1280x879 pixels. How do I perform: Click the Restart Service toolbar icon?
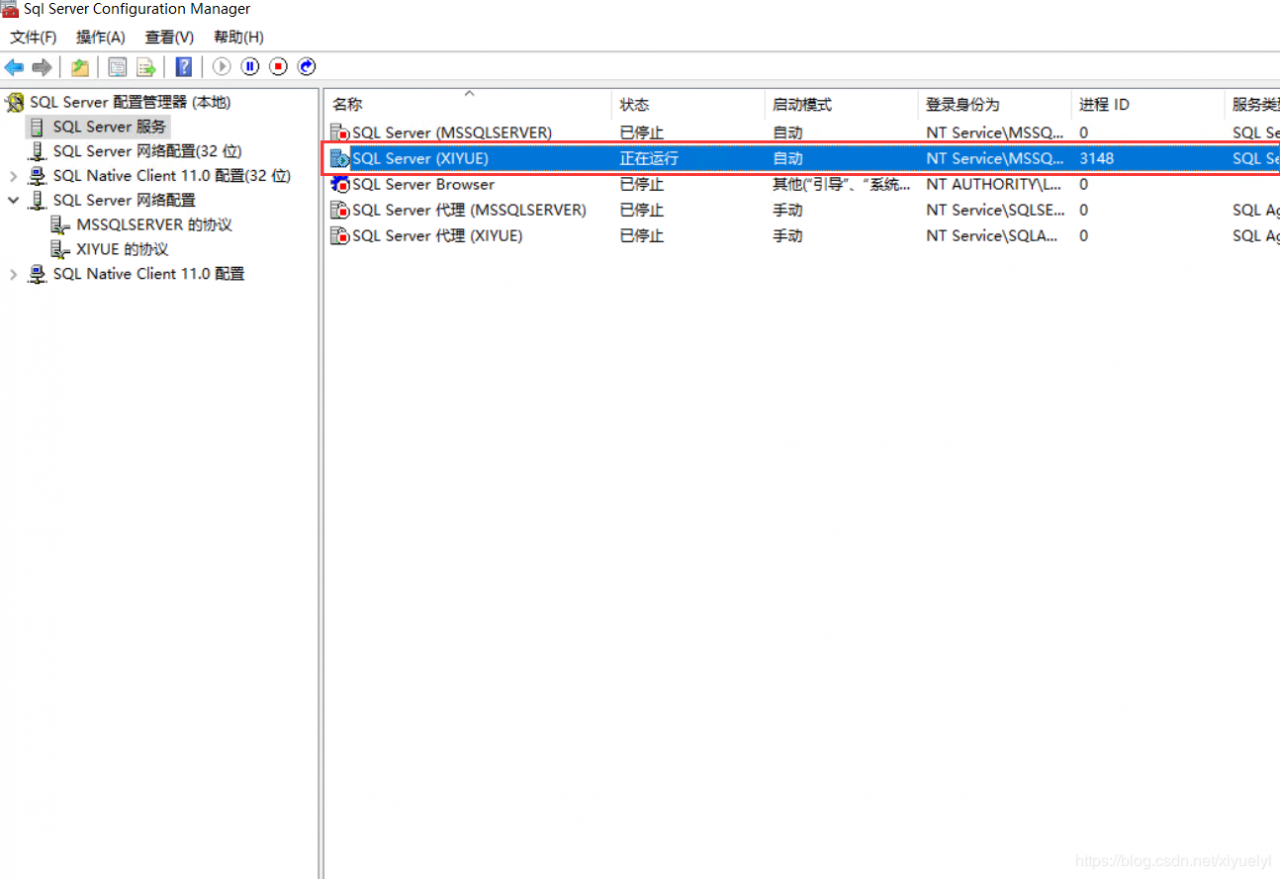[307, 67]
